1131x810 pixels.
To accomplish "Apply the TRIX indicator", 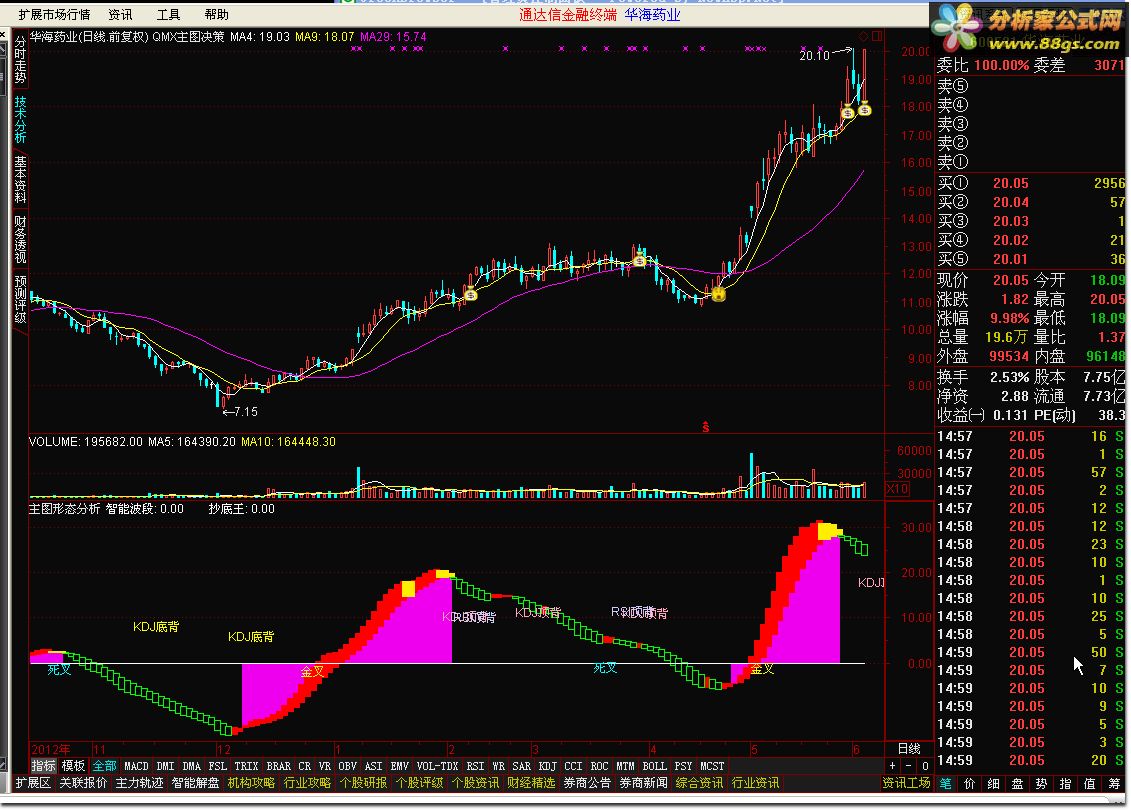I will click(247, 766).
